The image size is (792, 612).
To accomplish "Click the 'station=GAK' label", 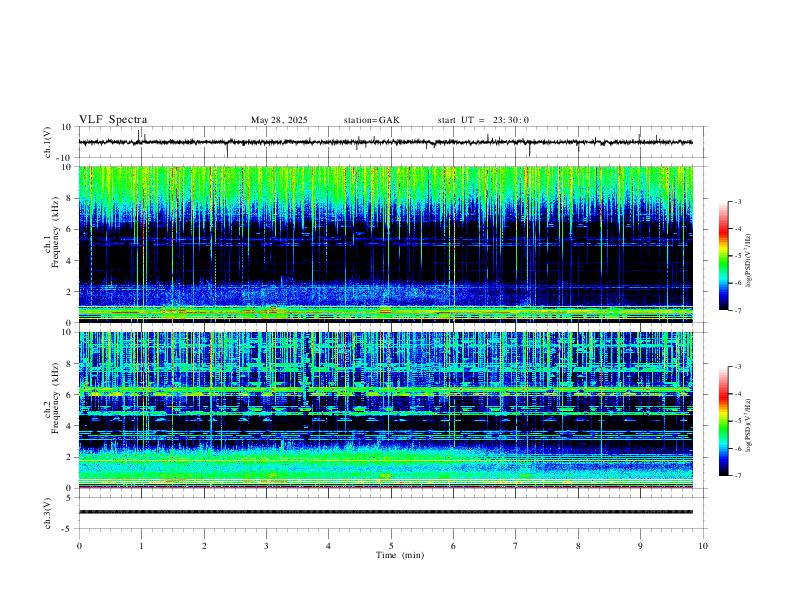I will (372, 120).
